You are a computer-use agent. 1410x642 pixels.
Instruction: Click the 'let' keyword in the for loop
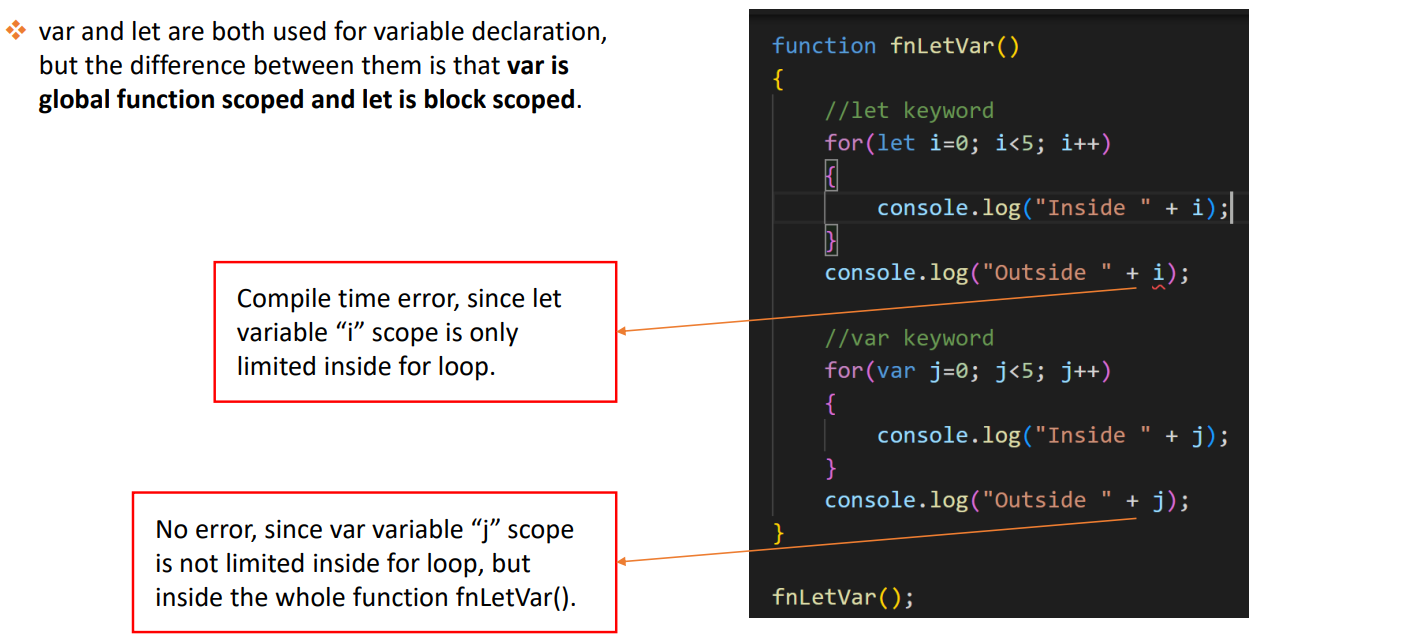coord(895,143)
